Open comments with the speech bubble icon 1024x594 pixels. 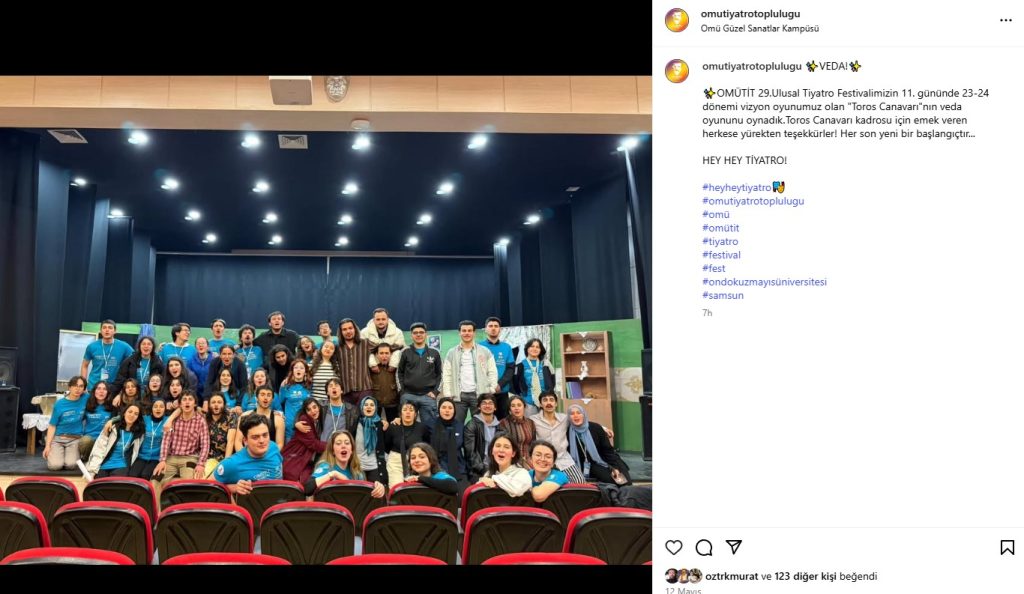(x=703, y=548)
